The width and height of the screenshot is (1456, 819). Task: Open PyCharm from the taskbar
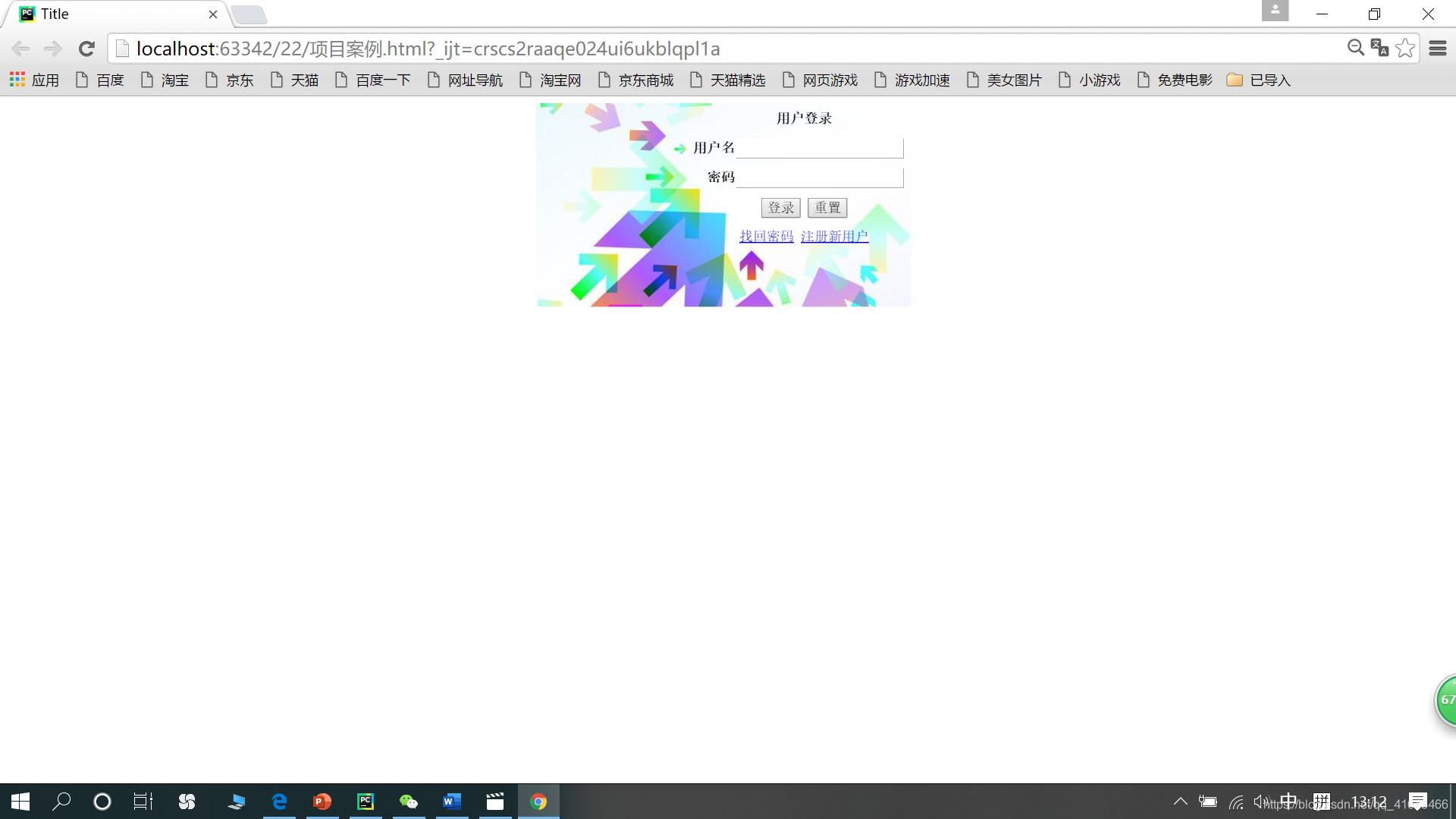point(366,802)
